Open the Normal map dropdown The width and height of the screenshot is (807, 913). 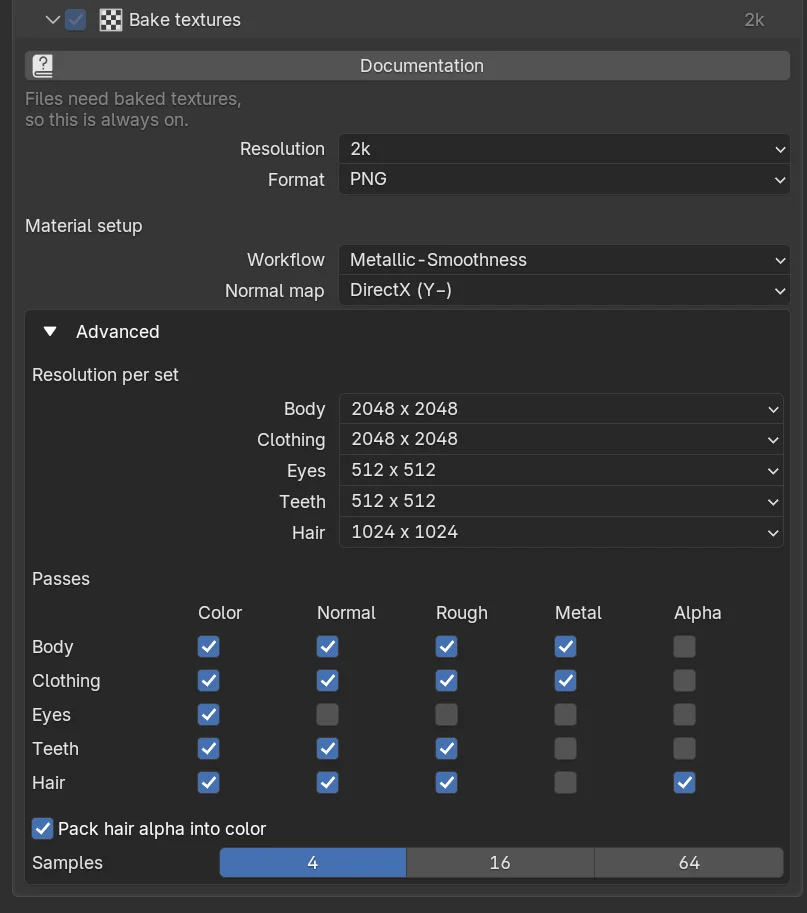[564, 290]
